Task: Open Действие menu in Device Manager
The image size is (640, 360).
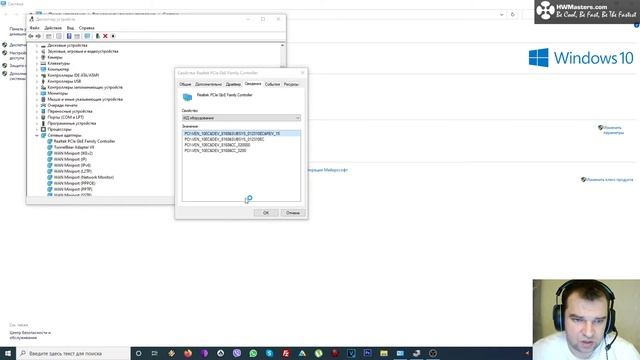Action: point(53,28)
